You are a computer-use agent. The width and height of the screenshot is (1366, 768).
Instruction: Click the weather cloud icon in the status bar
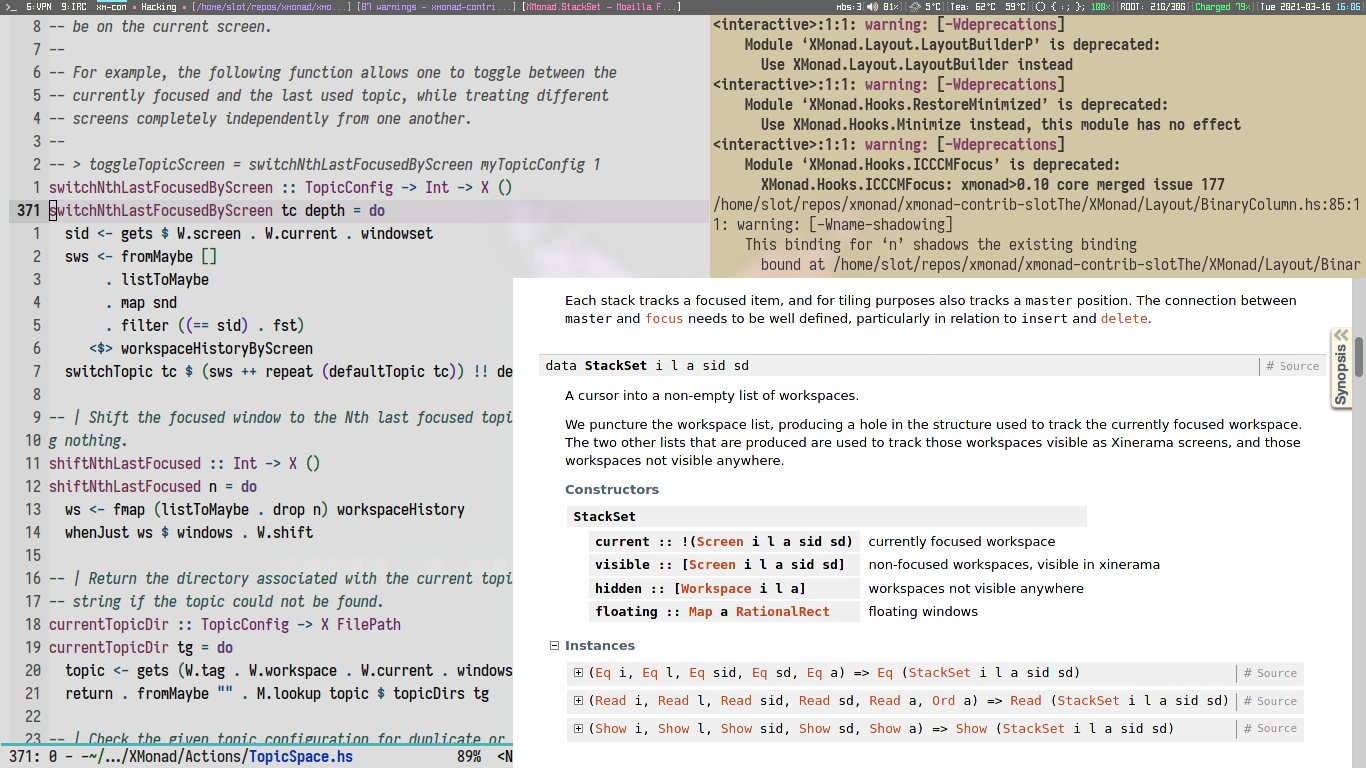coord(913,7)
